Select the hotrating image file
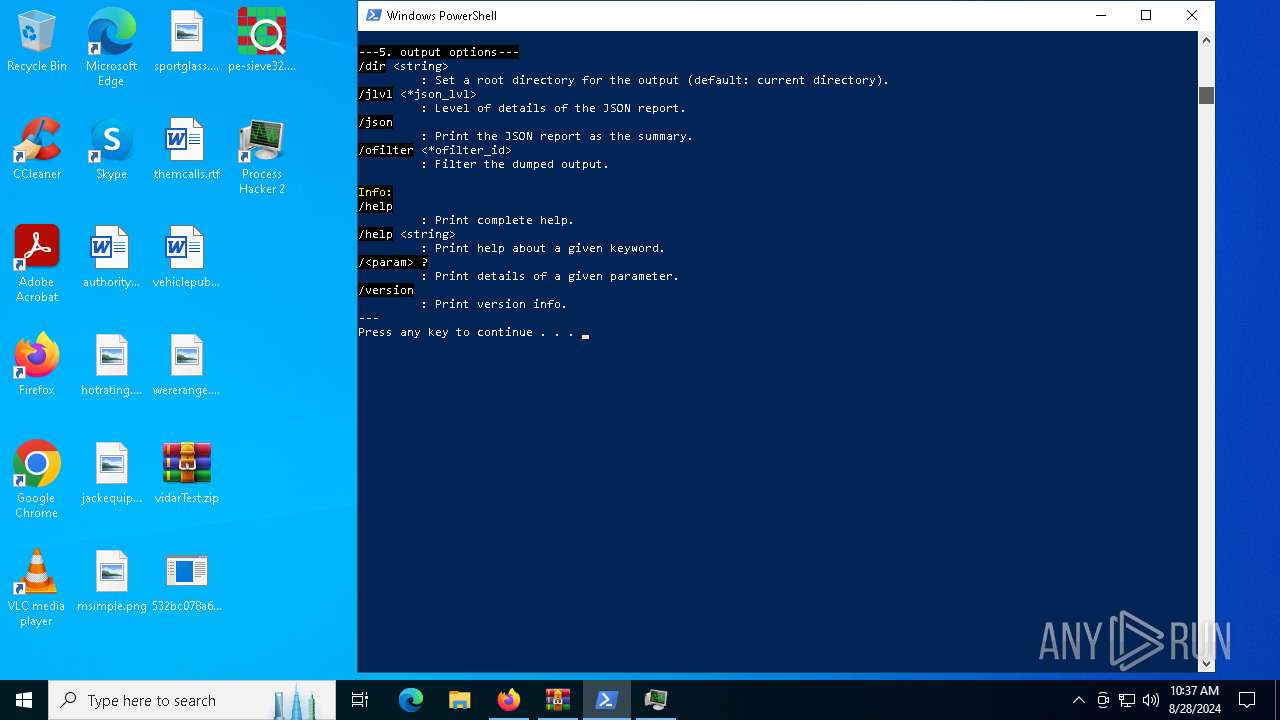Image resolution: width=1280 pixels, height=720 pixels. coord(111,366)
